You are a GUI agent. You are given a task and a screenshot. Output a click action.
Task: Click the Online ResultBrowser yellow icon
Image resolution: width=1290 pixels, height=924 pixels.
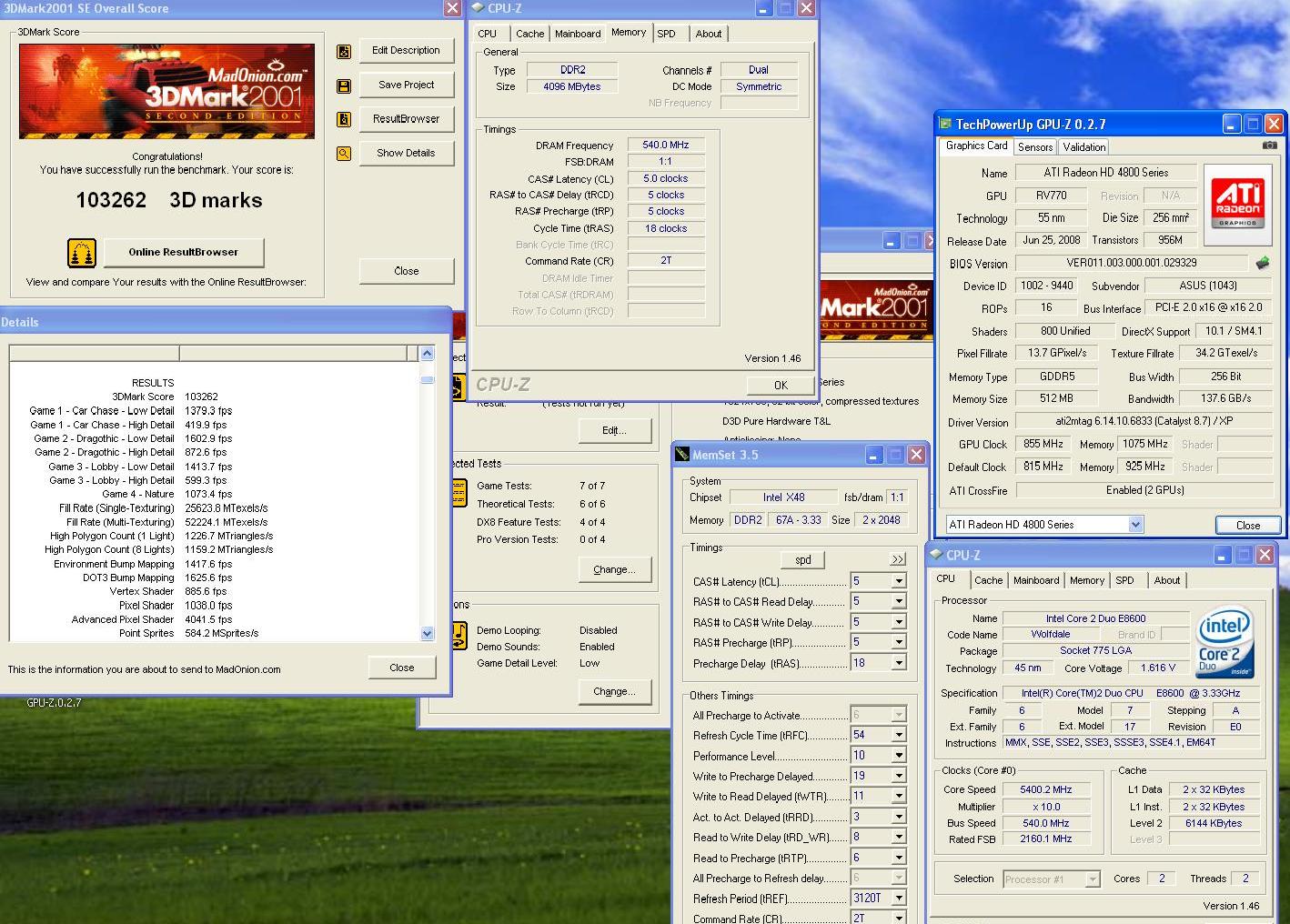point(82,253)
